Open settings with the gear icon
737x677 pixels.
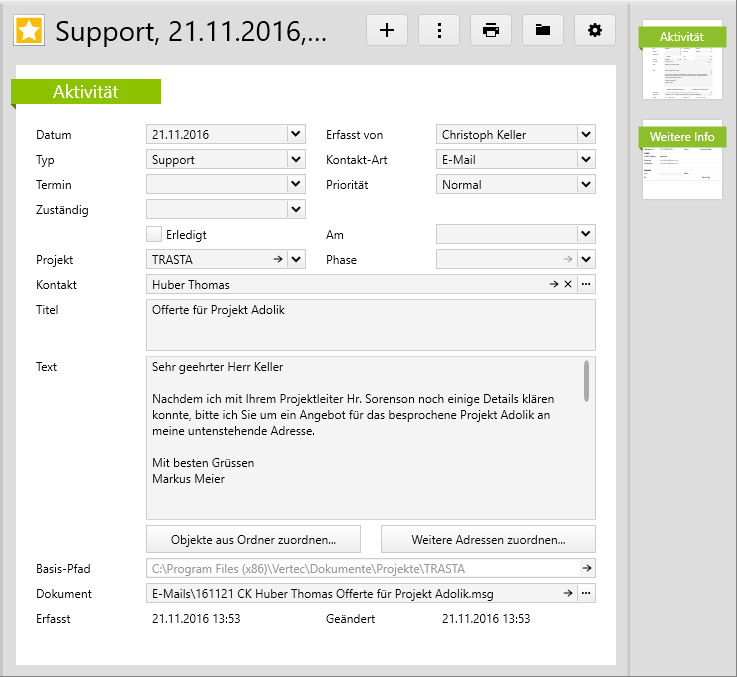595,30
